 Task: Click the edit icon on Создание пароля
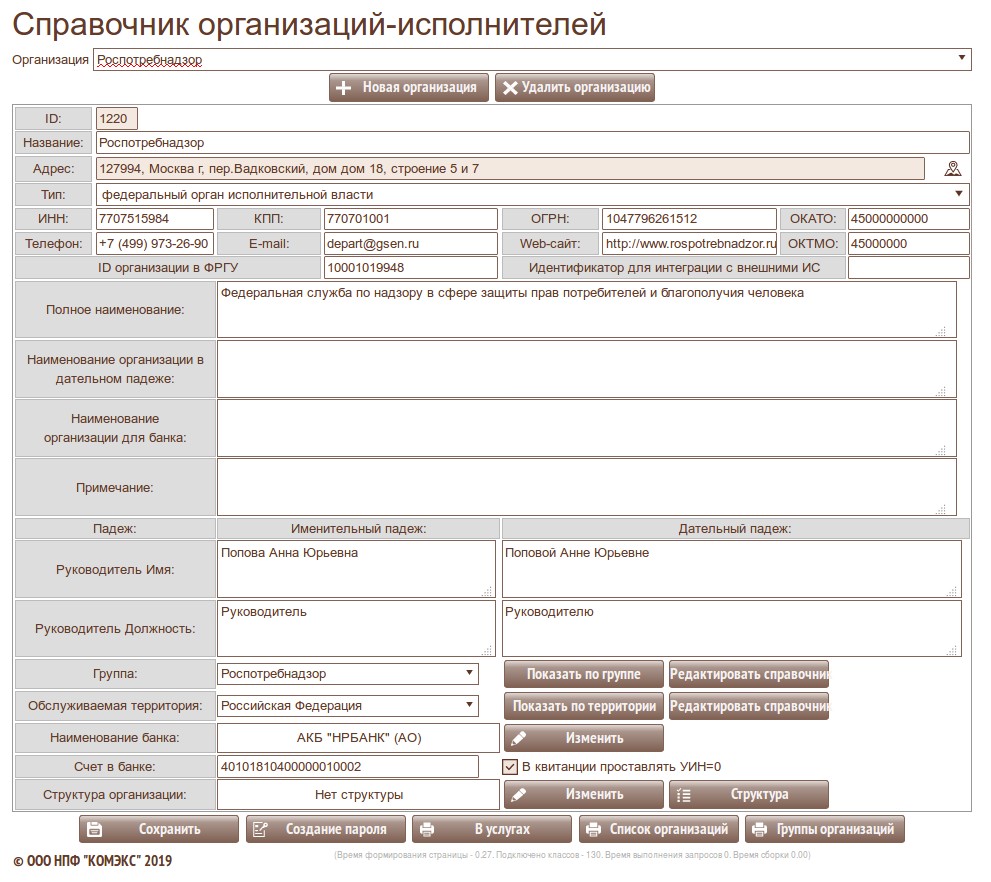click(x=261, y=829)
